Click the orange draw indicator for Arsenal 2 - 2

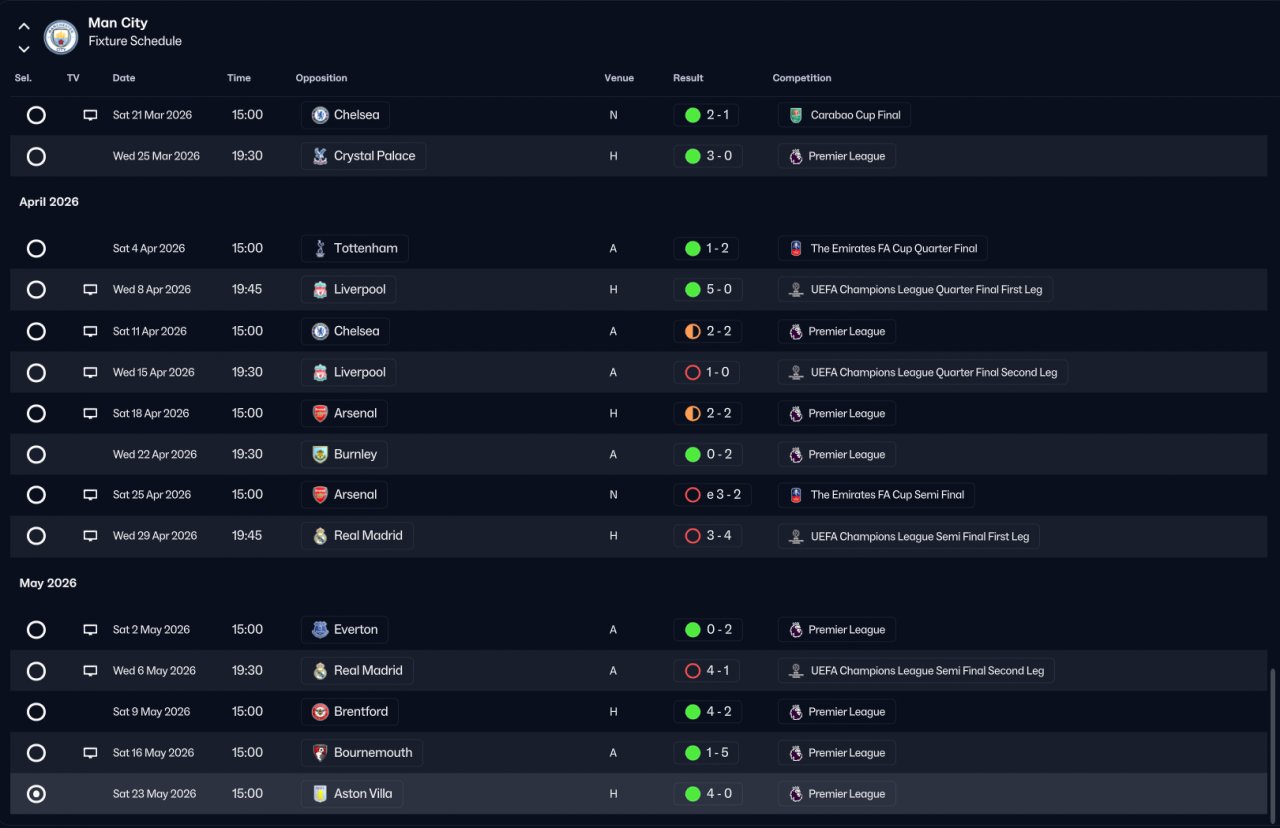pos(692,413)
